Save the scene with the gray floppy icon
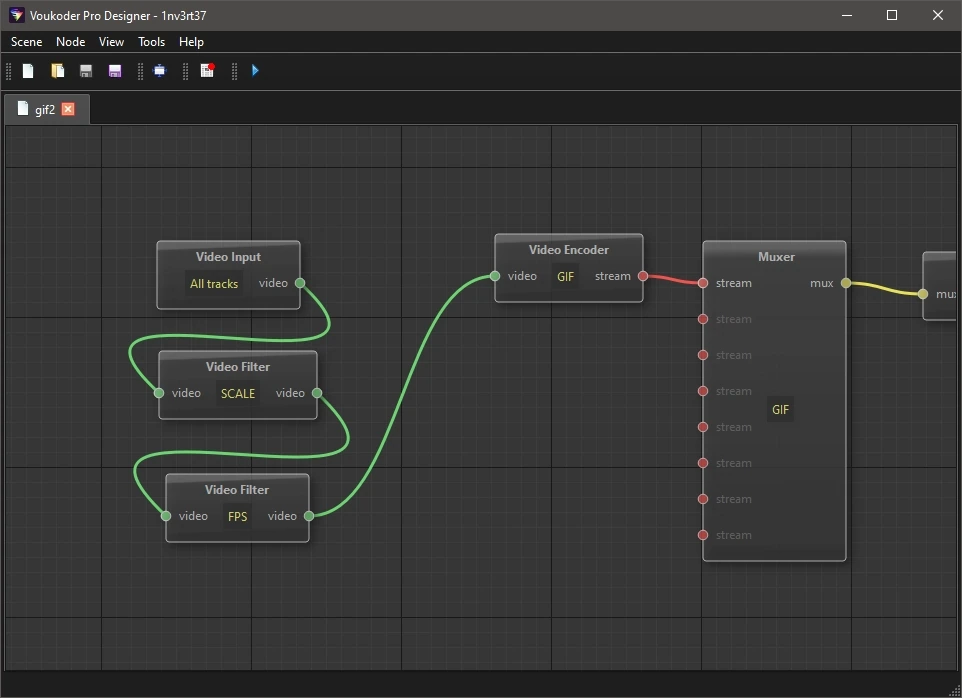 coord(86,71)
